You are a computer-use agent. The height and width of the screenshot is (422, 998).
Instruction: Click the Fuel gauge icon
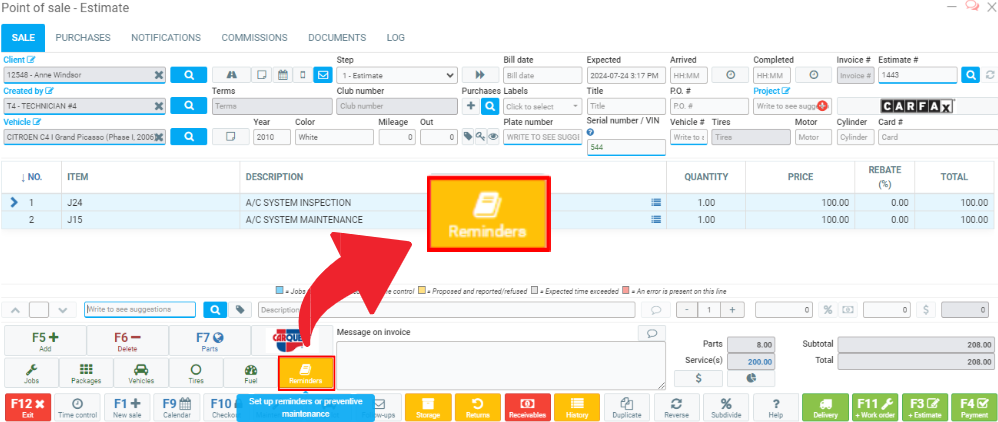coord(251,374)
